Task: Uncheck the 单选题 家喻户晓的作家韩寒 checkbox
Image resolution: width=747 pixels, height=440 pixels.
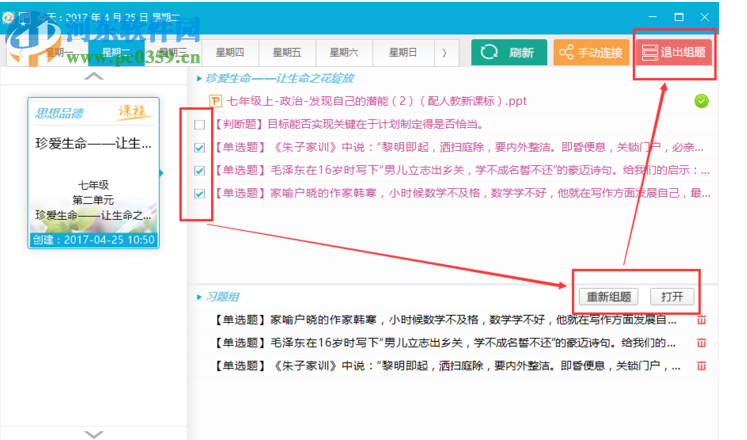Action: pyautogui.click(x=200, y=193)
